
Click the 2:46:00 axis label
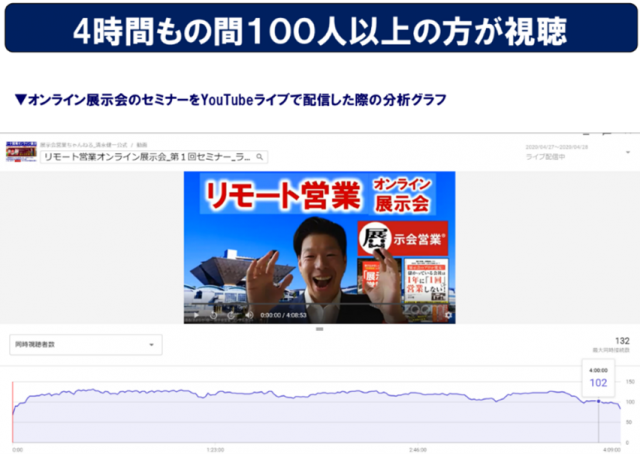click(x=418, y=450)
